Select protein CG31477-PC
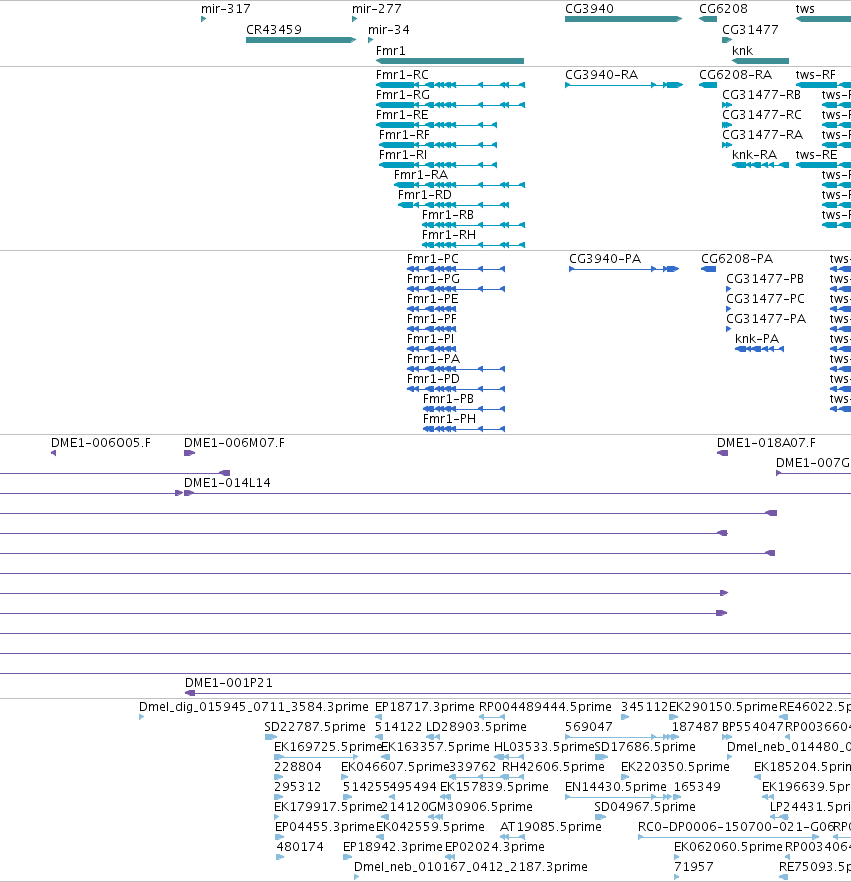The image size is (851, 882). pos(729,309)
